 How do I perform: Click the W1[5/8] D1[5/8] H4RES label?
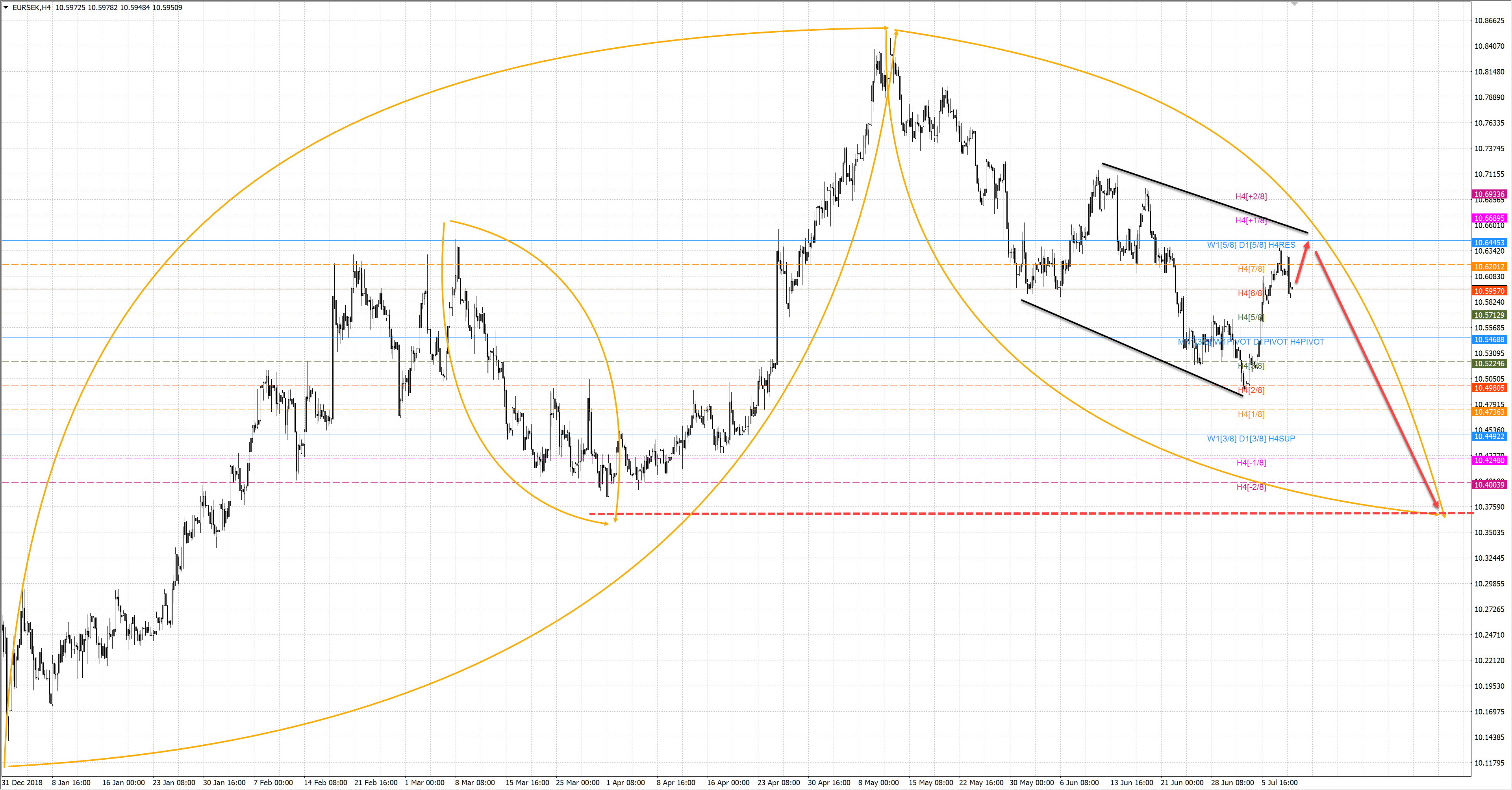coord(1251,245)
